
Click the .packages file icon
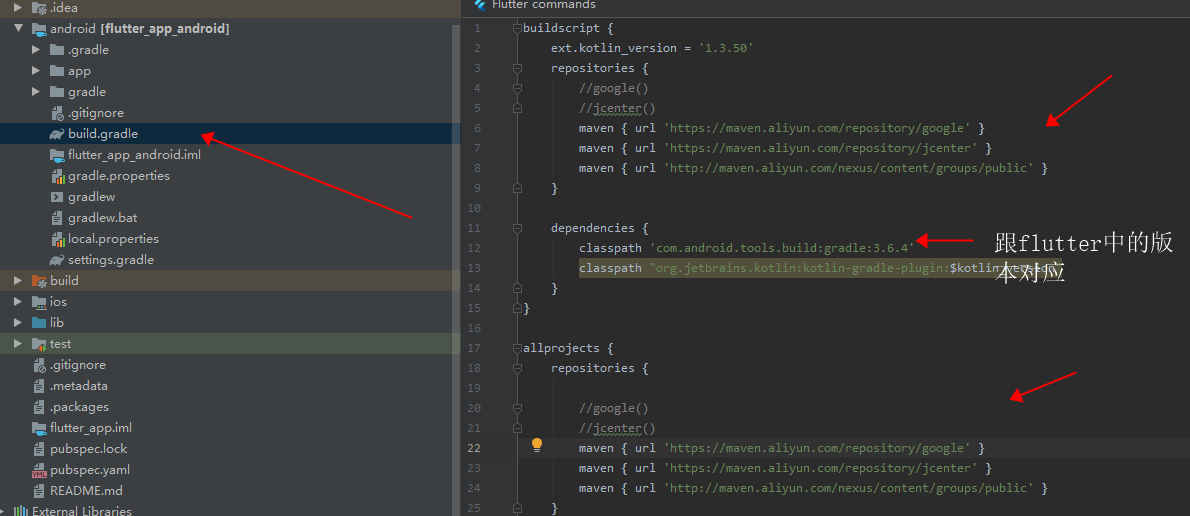[x=39, y=407]
